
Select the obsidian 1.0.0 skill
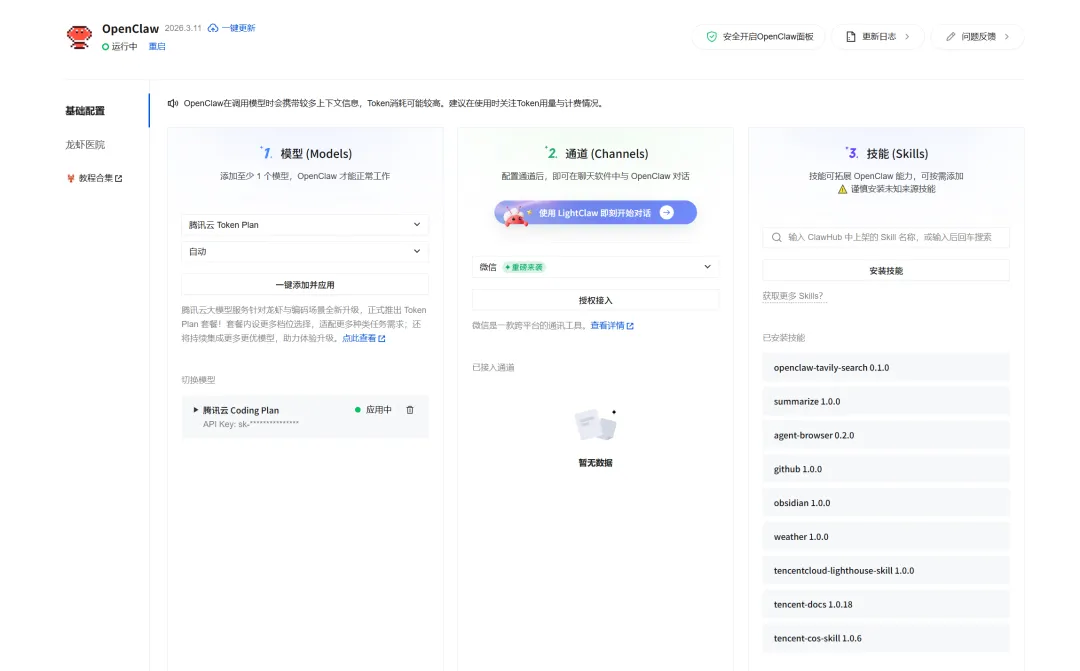(886, 503)
